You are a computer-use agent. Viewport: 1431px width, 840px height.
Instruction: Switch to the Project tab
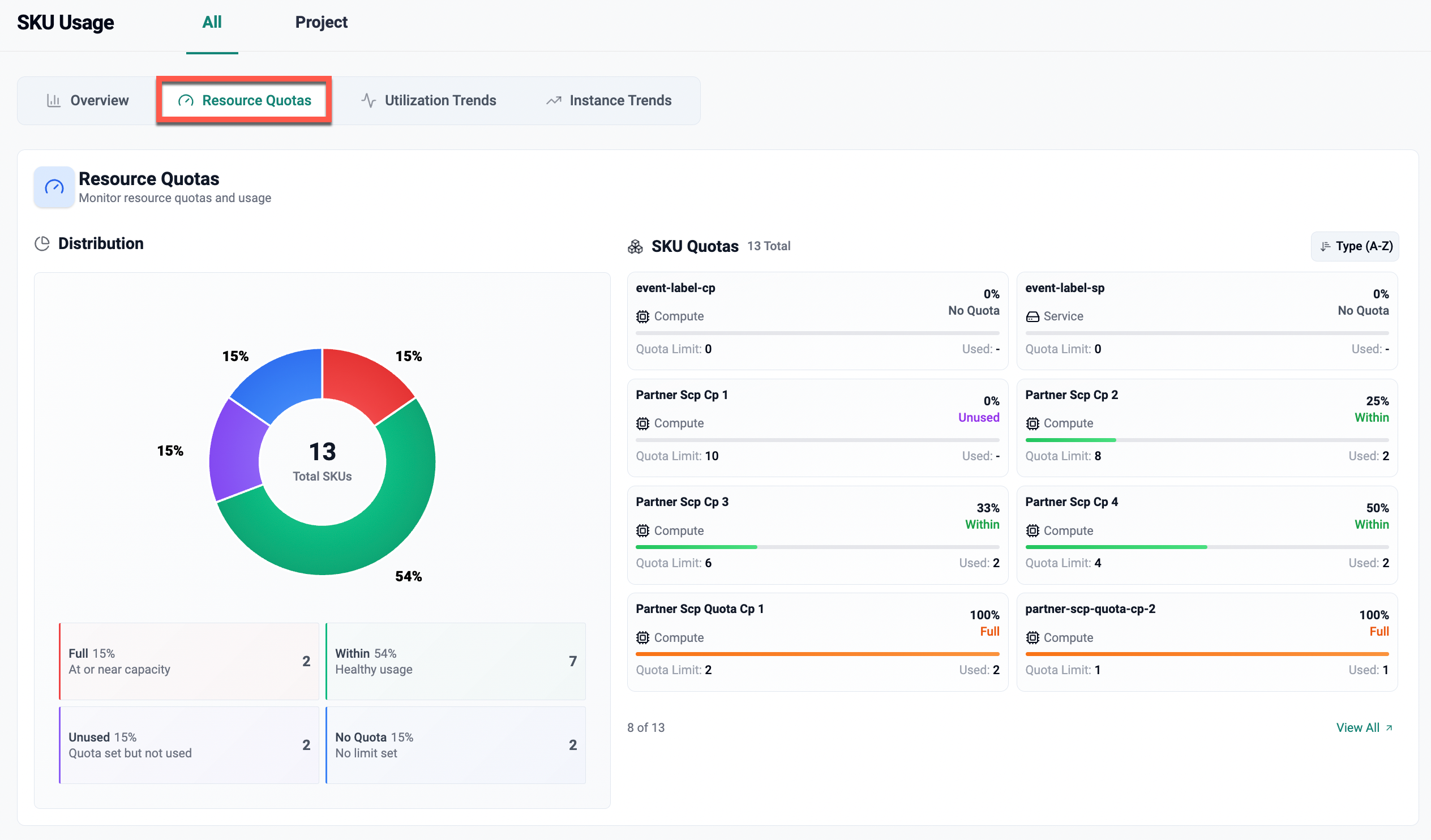[x=321, y=22]
